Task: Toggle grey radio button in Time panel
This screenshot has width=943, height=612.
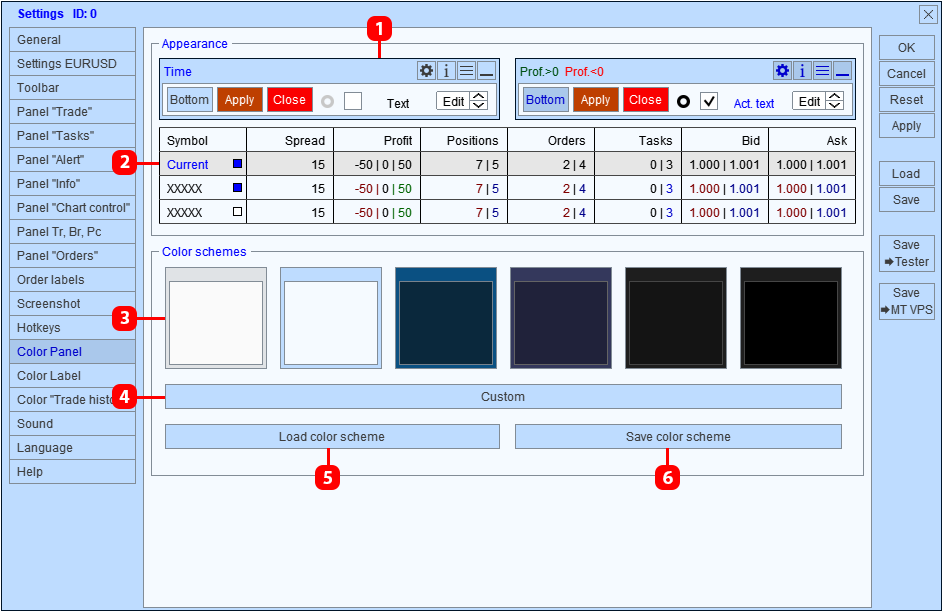Action: [327, 101]
